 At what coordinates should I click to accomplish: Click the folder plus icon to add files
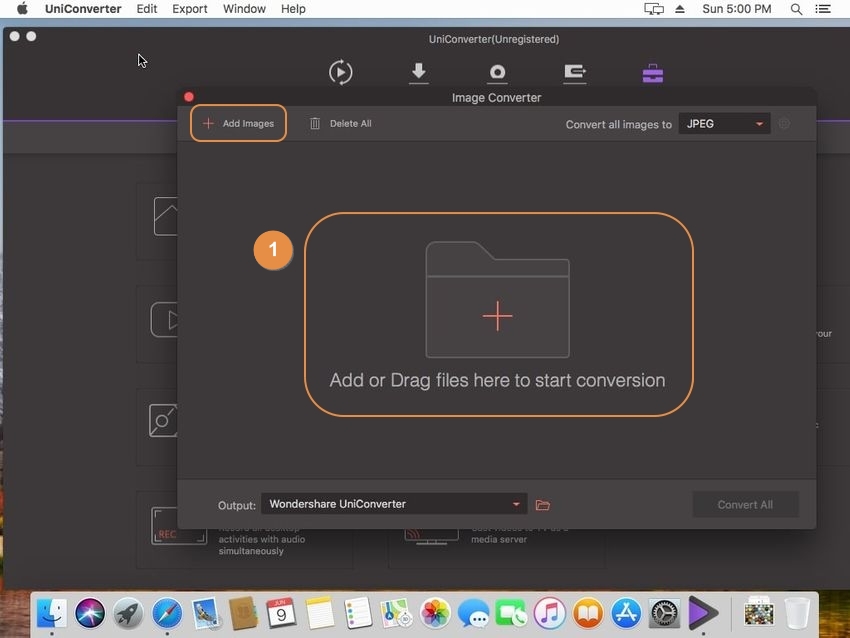pyautogui.click(x=497, y=316)
